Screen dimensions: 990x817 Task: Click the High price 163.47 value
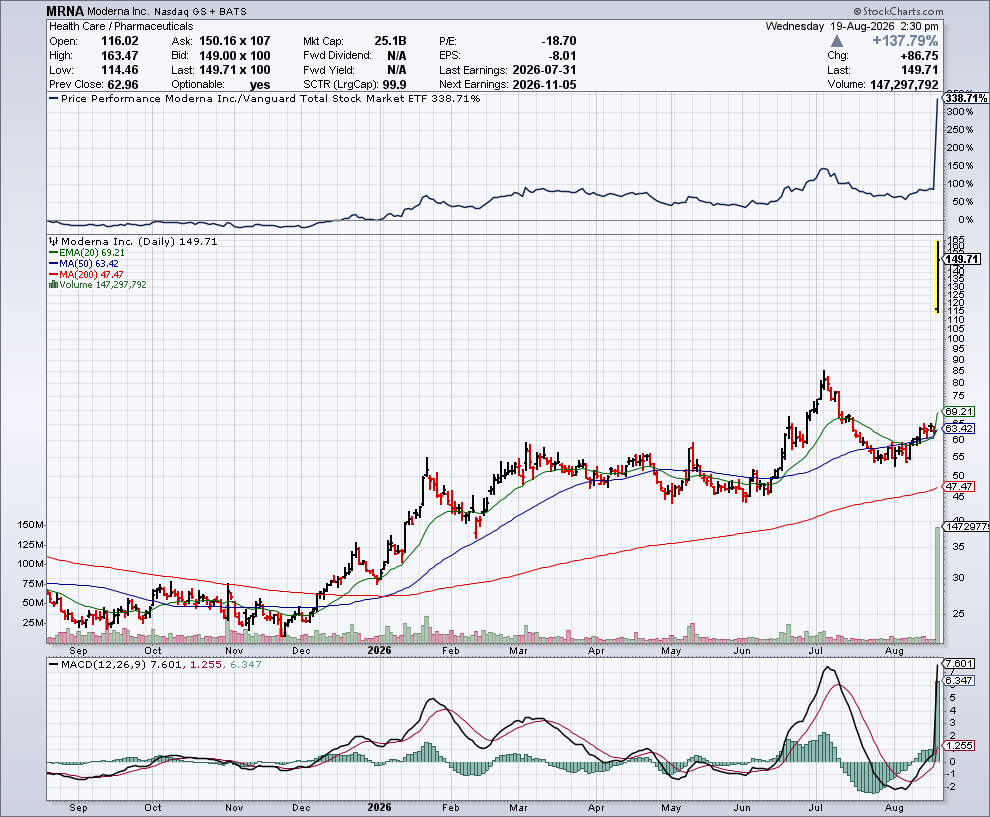click(x=119, y=56)
